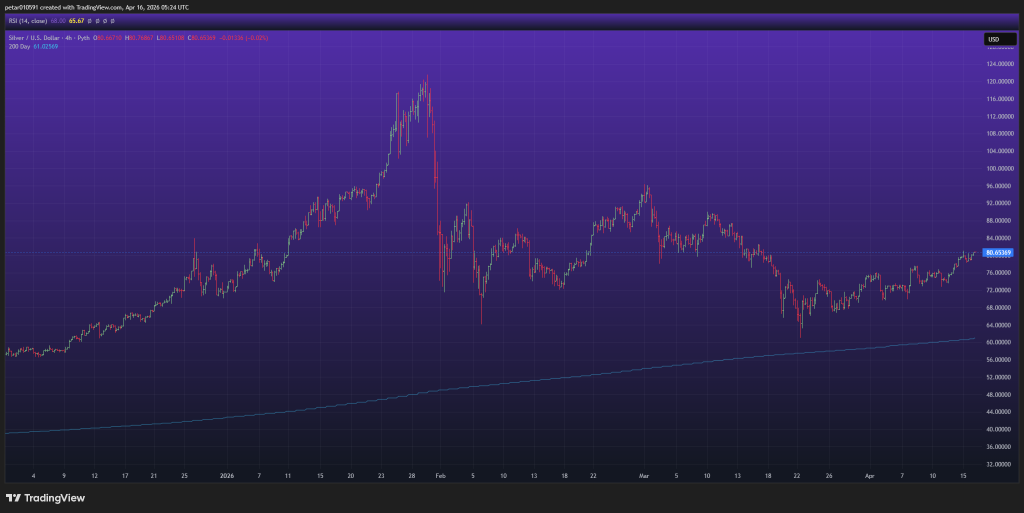Click the 108.00000 price axis label
1024x513 pixels.
[x=1000, y=134]
